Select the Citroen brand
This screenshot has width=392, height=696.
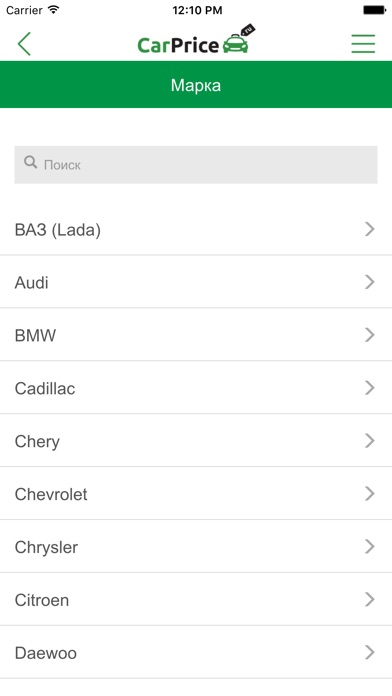point(196,599)
